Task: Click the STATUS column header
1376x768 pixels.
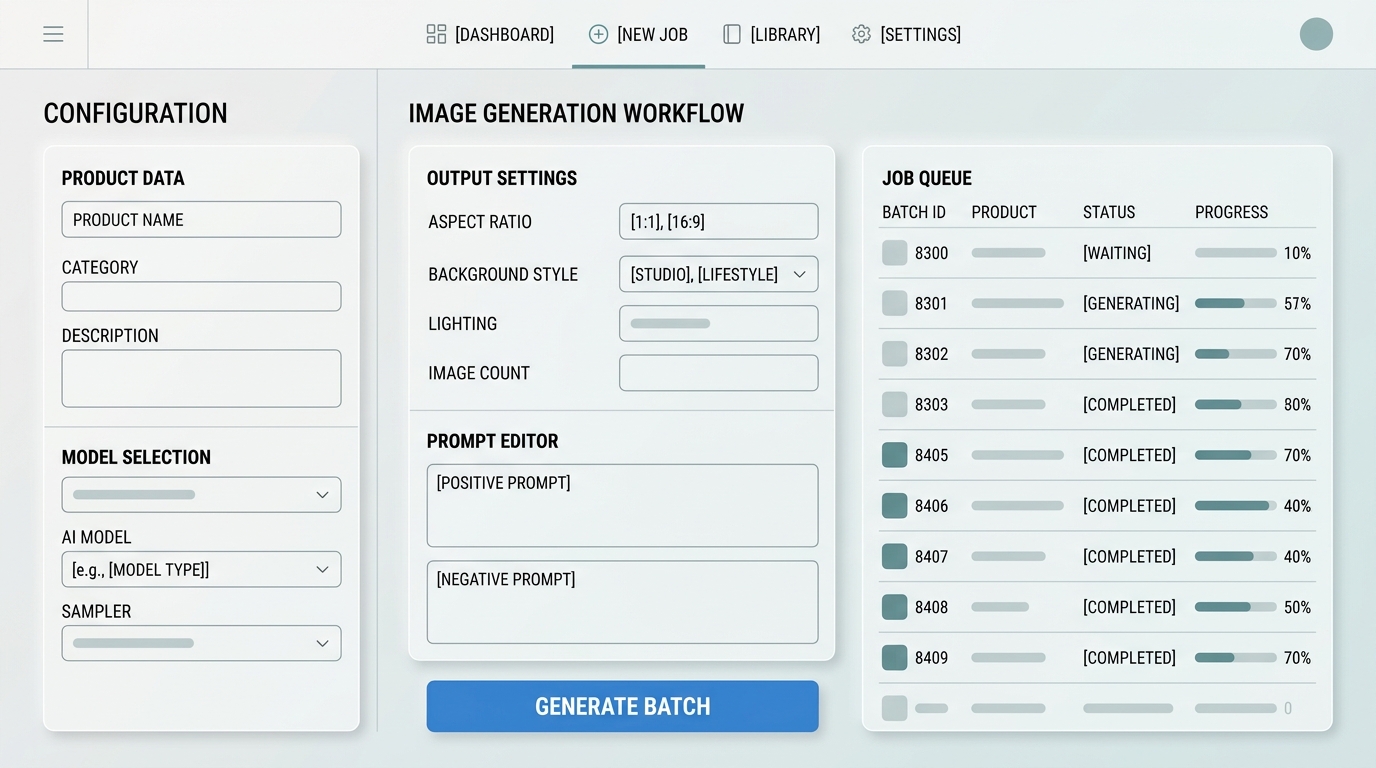Action: 1109,212
